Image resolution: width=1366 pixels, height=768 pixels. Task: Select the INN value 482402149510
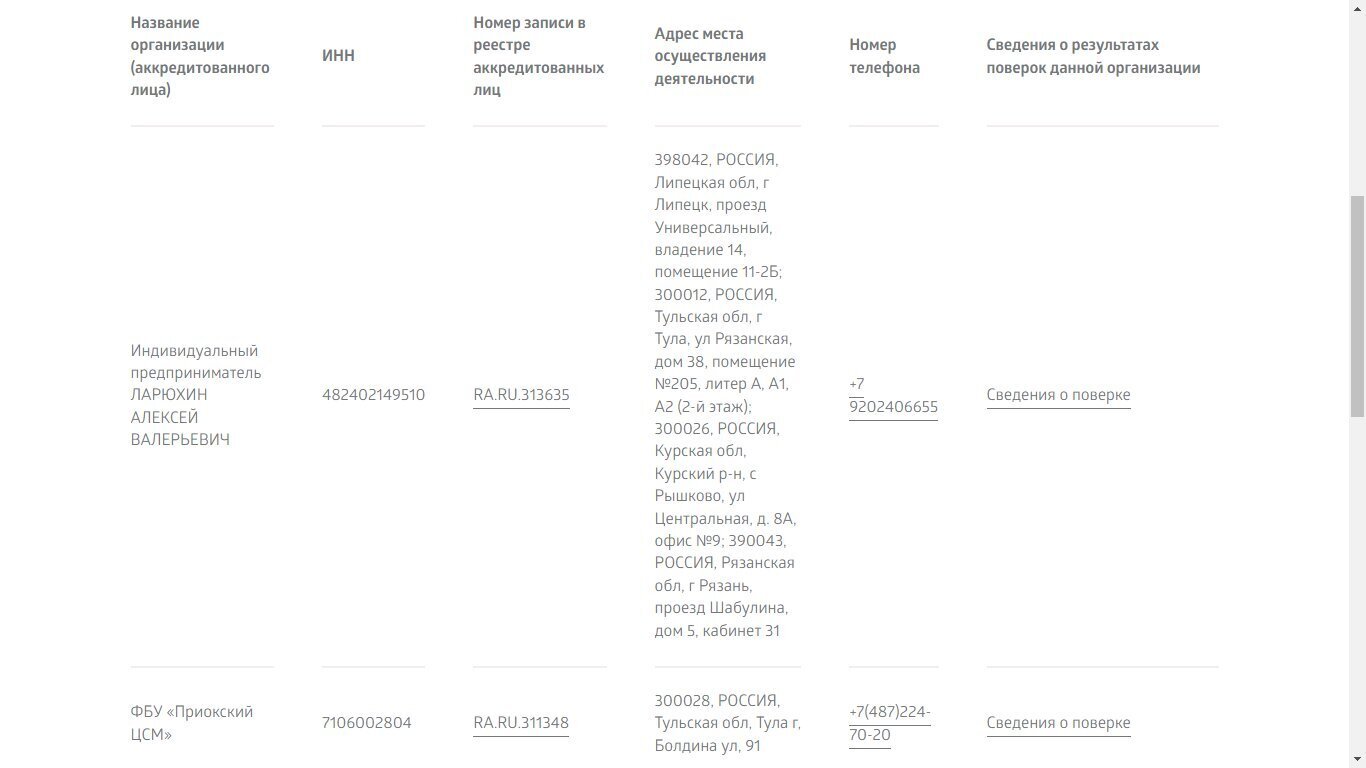373,395
